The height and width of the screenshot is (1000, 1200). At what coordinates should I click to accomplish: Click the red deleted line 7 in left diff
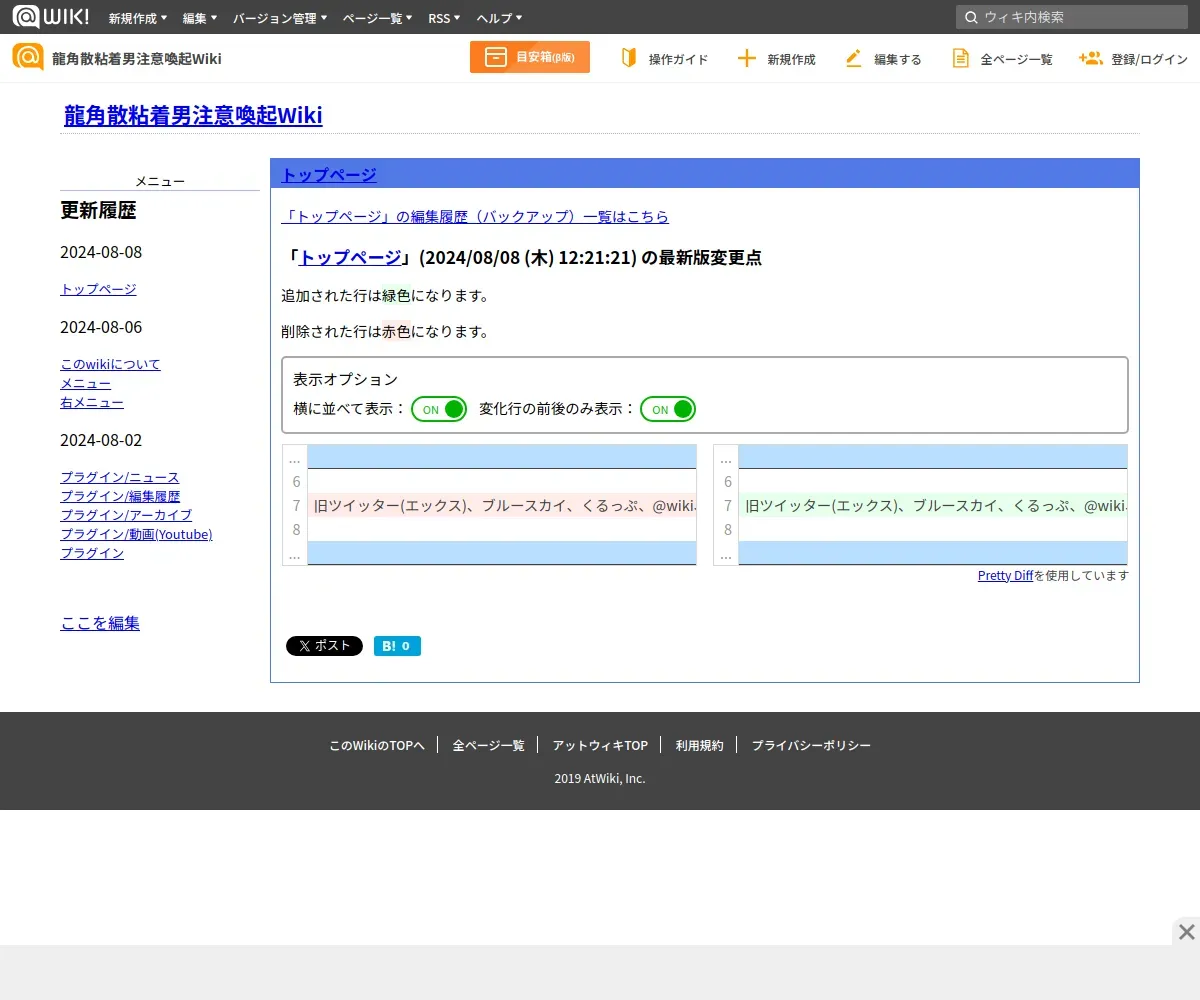coord(501,506)
